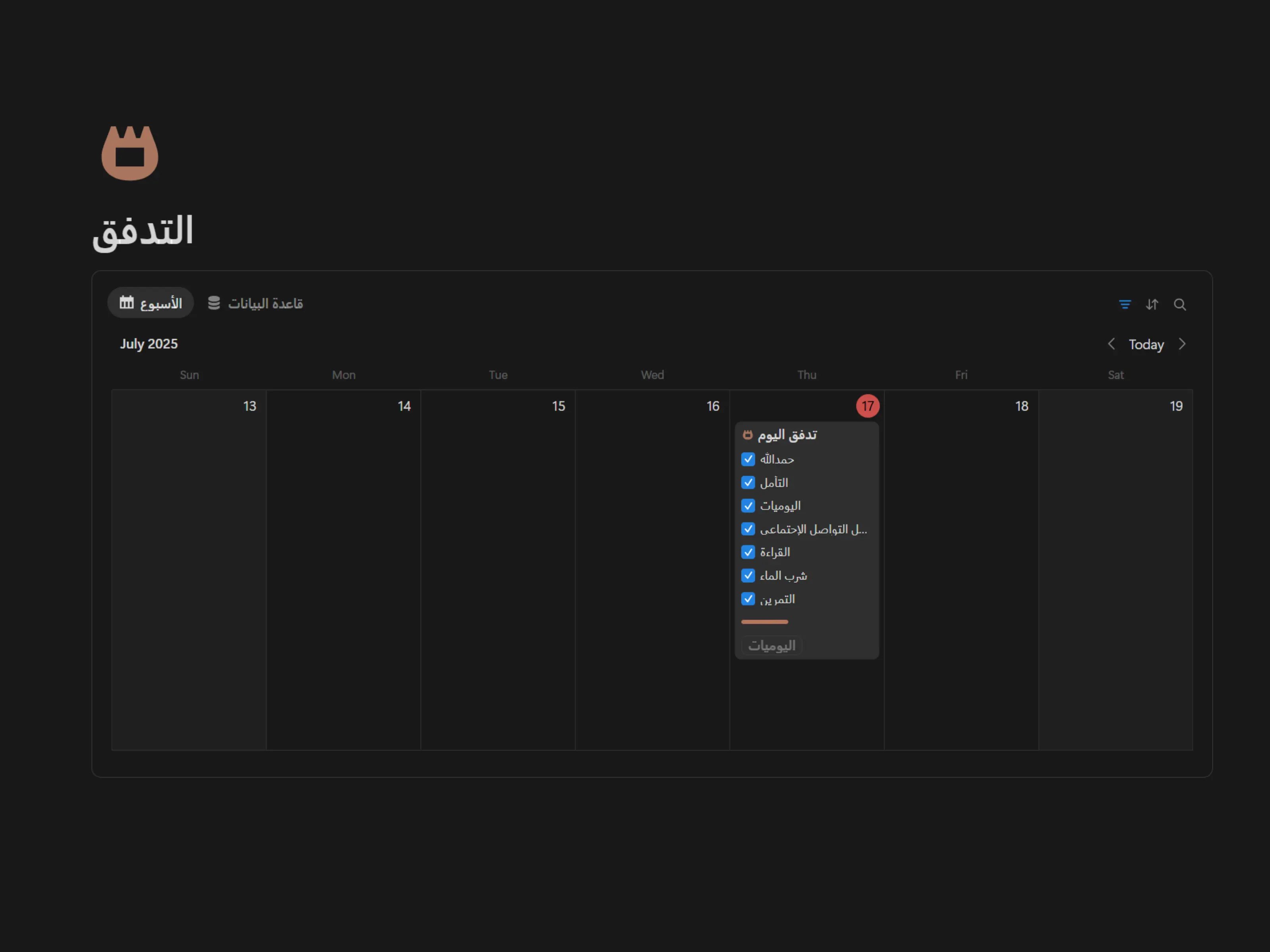
Task: Uncheck the حمدالله checkbox
Action: click(748, 459)
